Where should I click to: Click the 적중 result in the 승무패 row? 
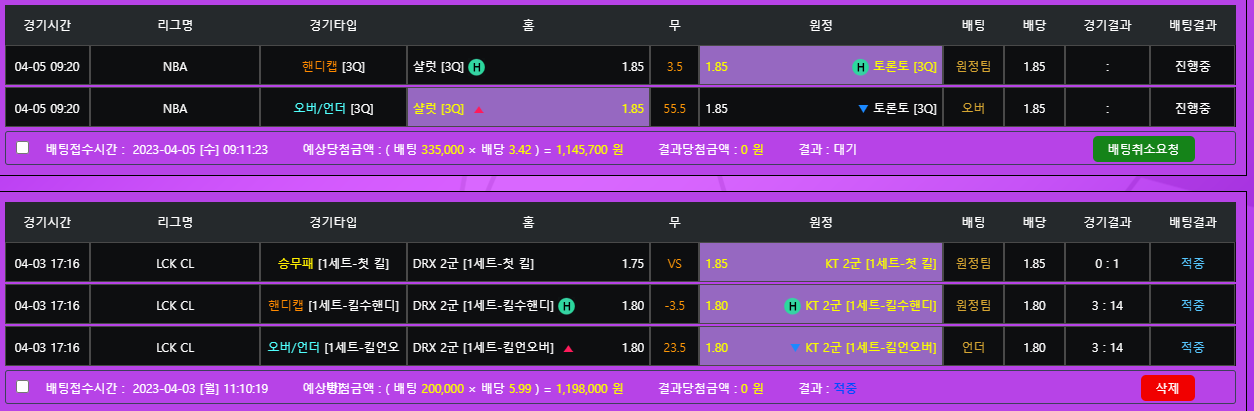pyautogui.click(x=1192, y=264)
